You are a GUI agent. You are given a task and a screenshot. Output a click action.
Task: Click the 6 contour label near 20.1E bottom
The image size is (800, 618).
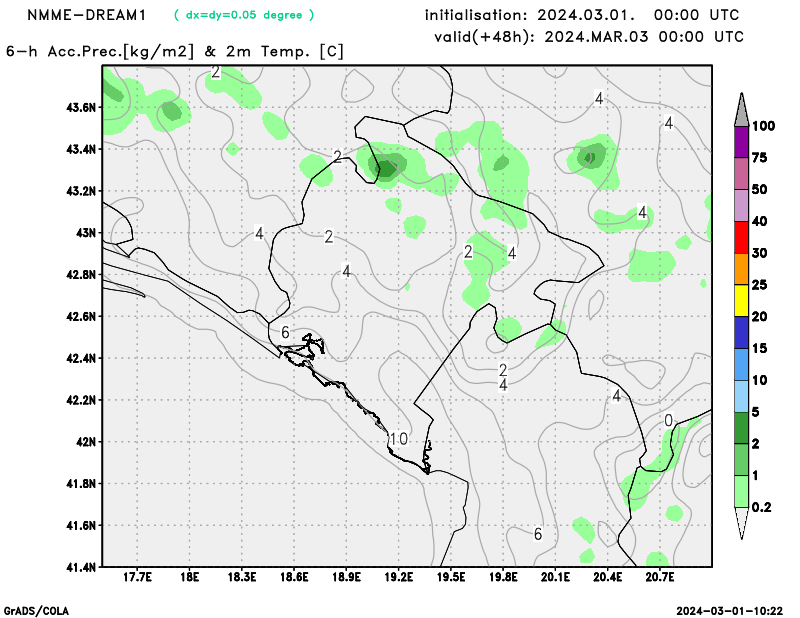(538, 534)
